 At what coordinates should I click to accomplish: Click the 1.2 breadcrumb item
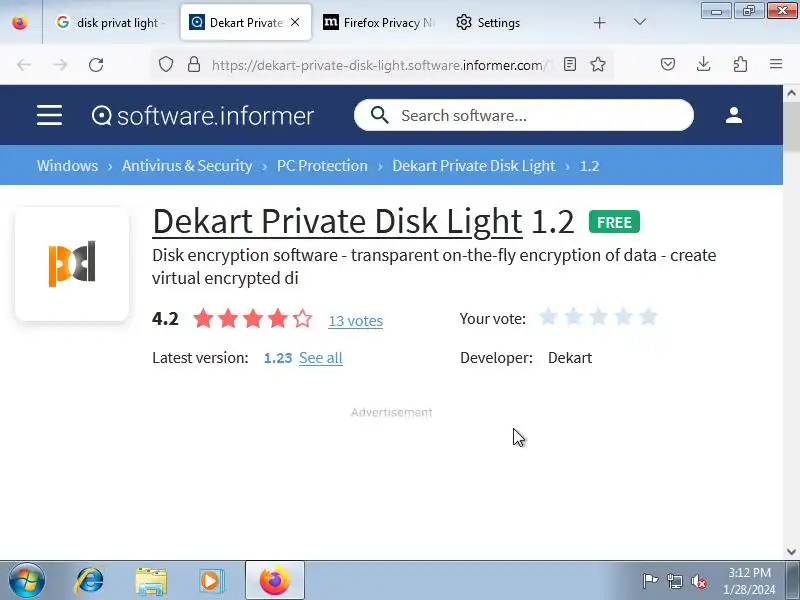(x=590, y=166)
